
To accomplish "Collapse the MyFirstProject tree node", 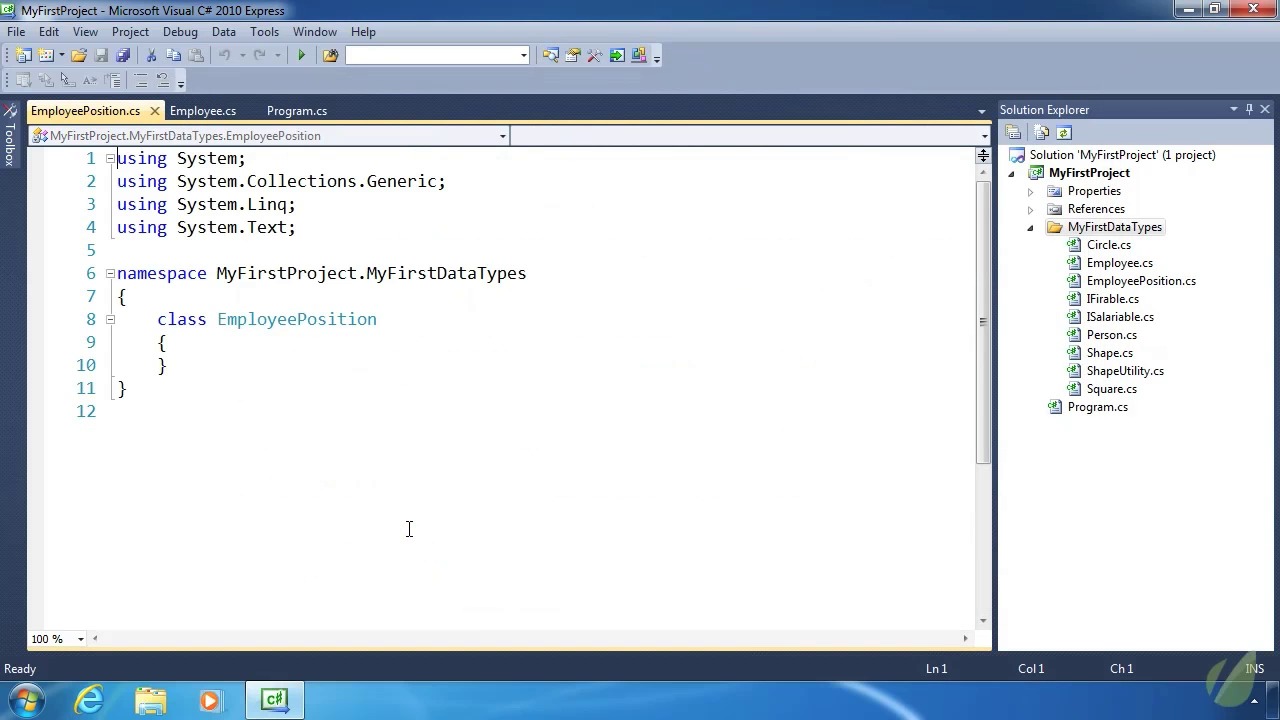I will [1012, 174].
